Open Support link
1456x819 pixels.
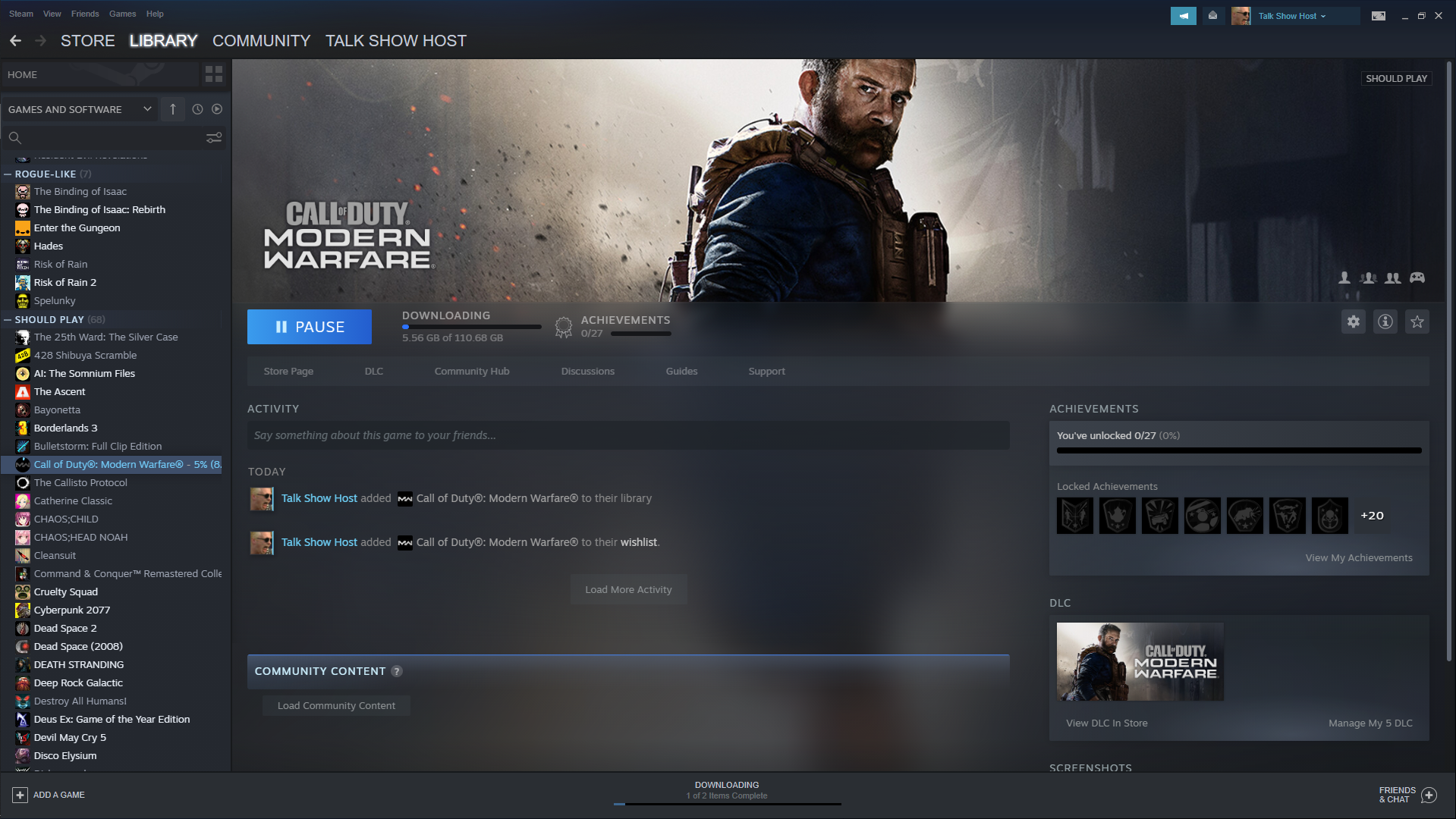pyautogui.click(x=767, y=371)
